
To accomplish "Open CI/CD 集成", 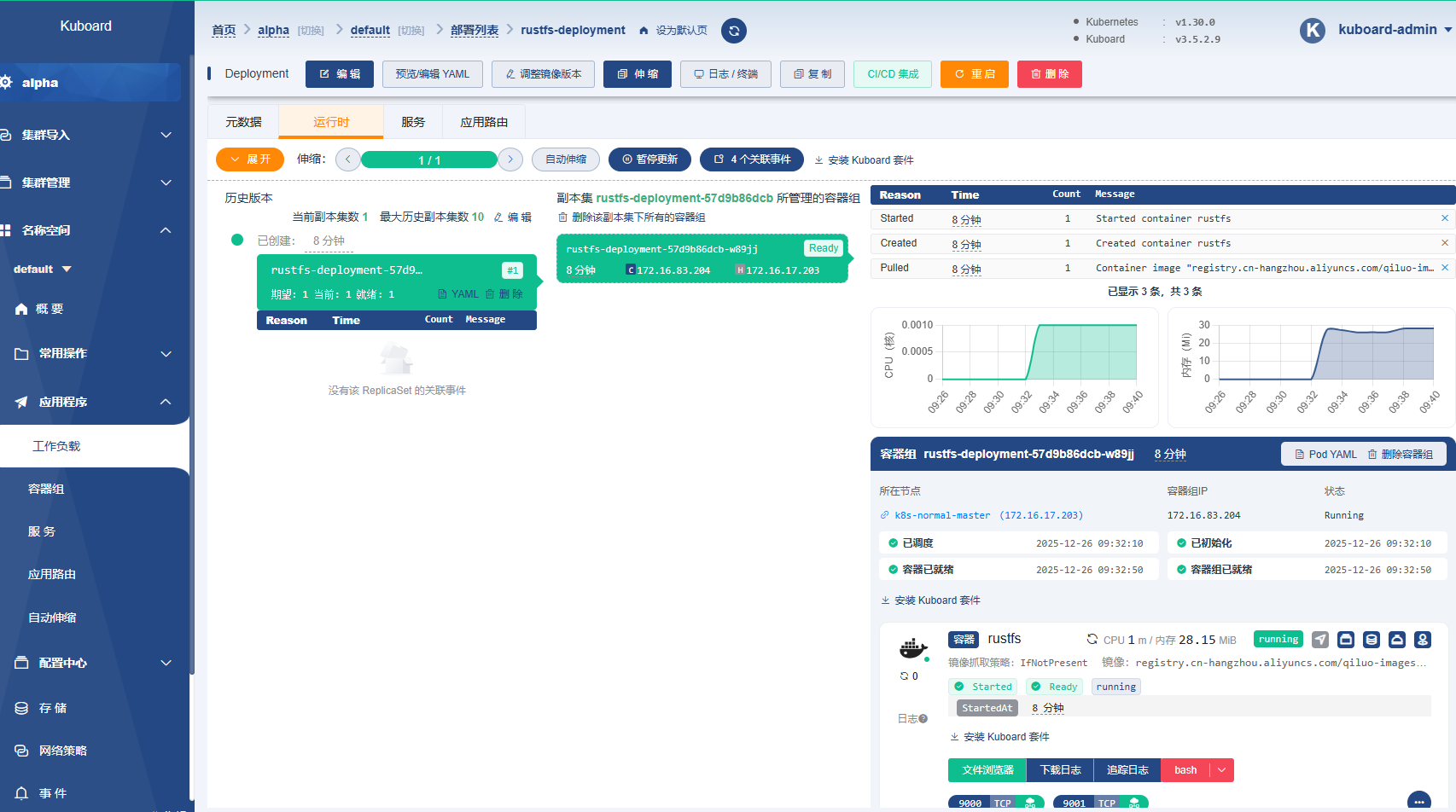I will 893,74.
